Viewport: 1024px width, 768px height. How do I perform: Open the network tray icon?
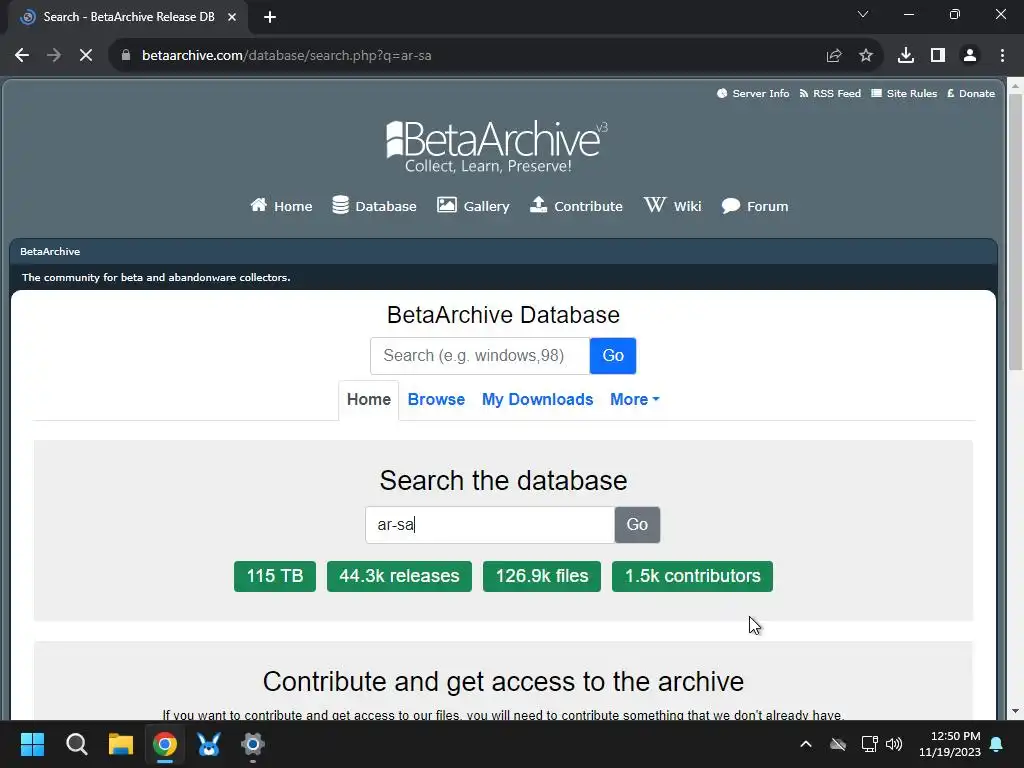coord(869,744)
